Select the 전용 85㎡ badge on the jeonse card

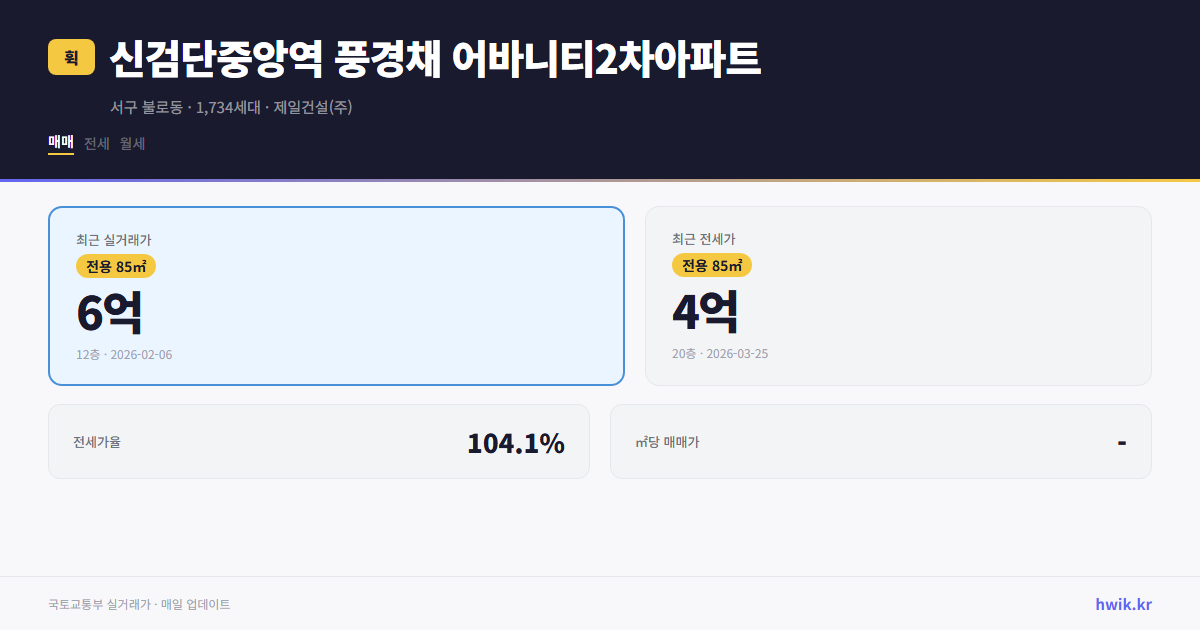click(712, 266)
